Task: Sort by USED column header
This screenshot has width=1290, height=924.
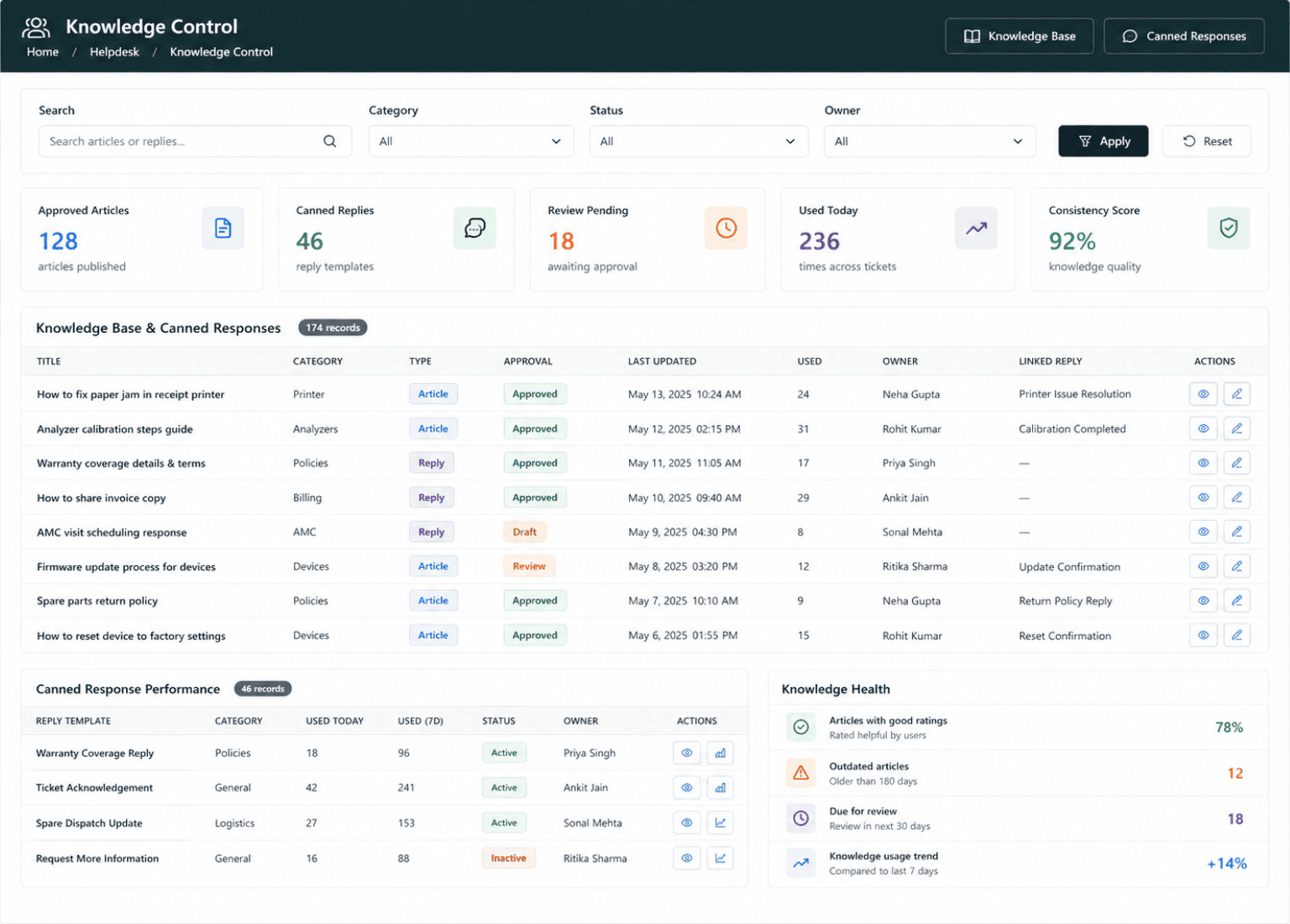Action: (x=810, y=361)
